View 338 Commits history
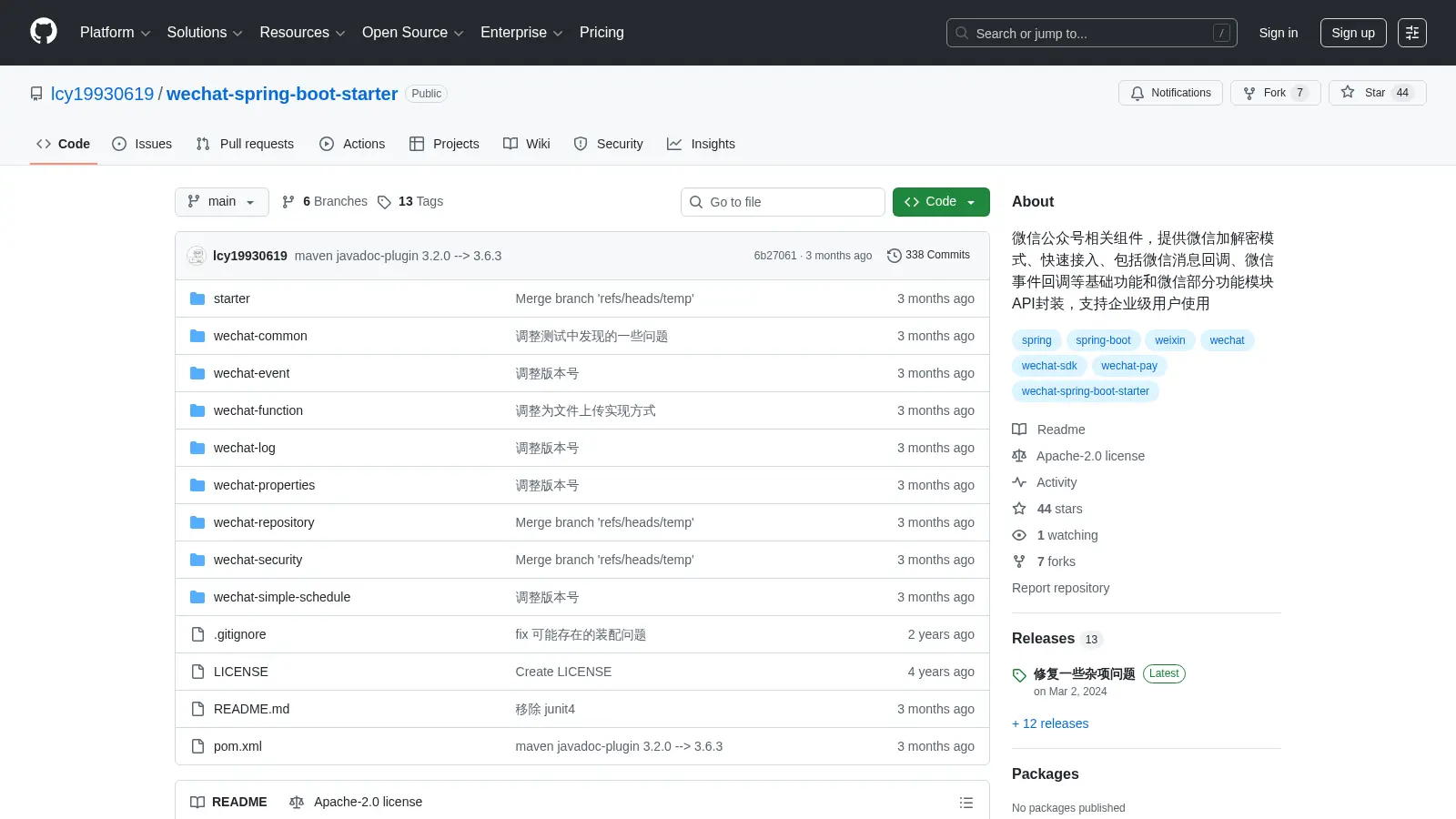Screen dimensions: 1456x819 point(928,256)
